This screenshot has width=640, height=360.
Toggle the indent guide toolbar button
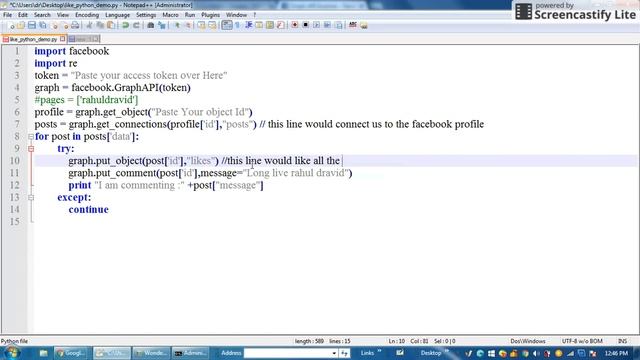248,25
